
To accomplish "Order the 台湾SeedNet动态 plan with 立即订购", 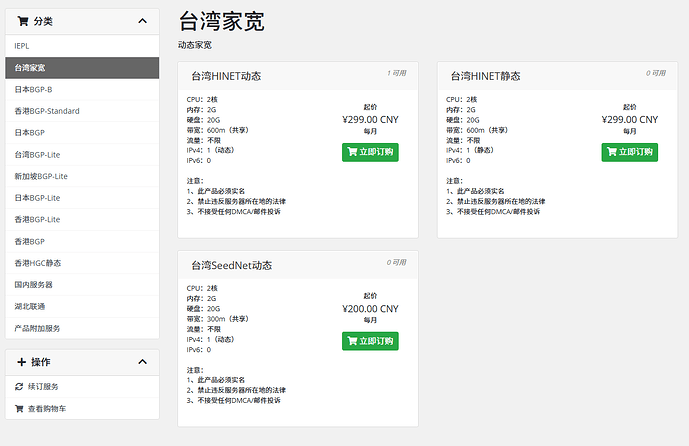I will (370, 341).
